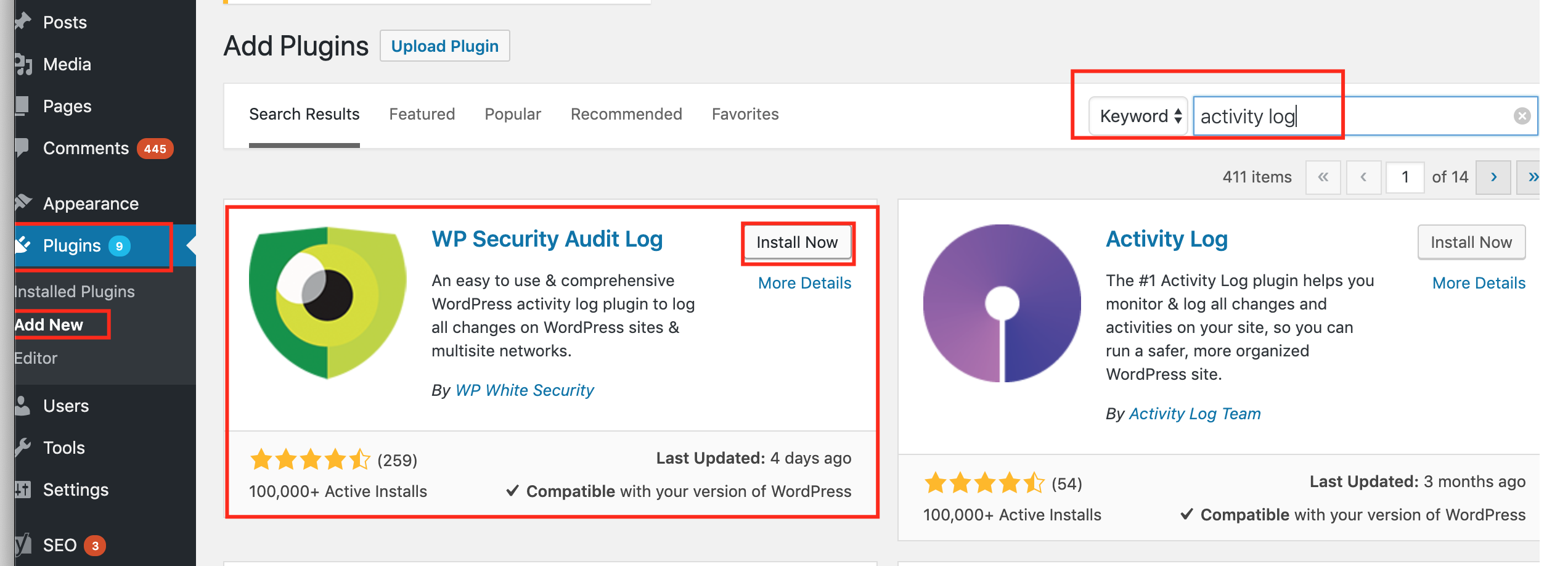
Task: Click the Upload Plugin button
Action: 444,46
